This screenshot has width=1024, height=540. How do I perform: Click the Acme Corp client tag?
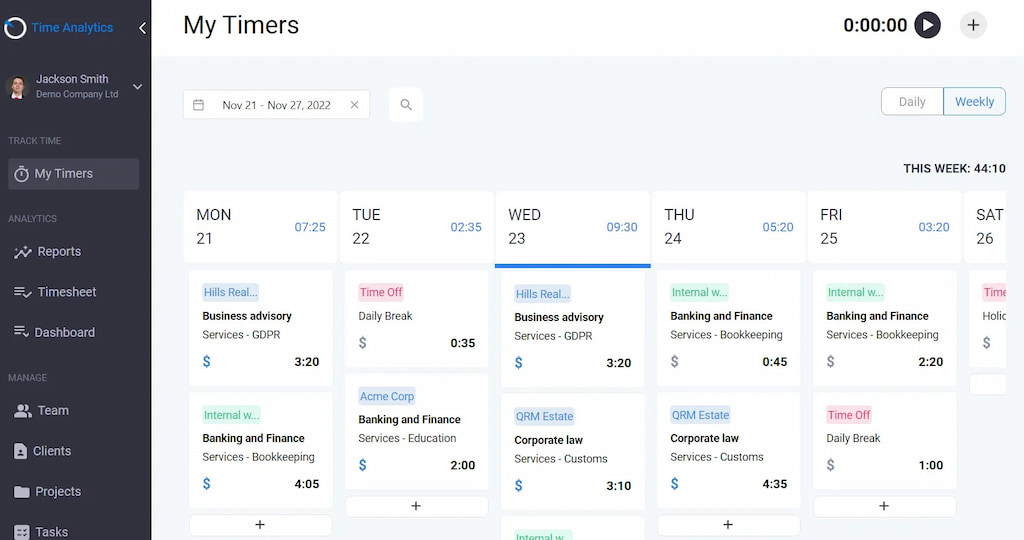click(387, 396)
